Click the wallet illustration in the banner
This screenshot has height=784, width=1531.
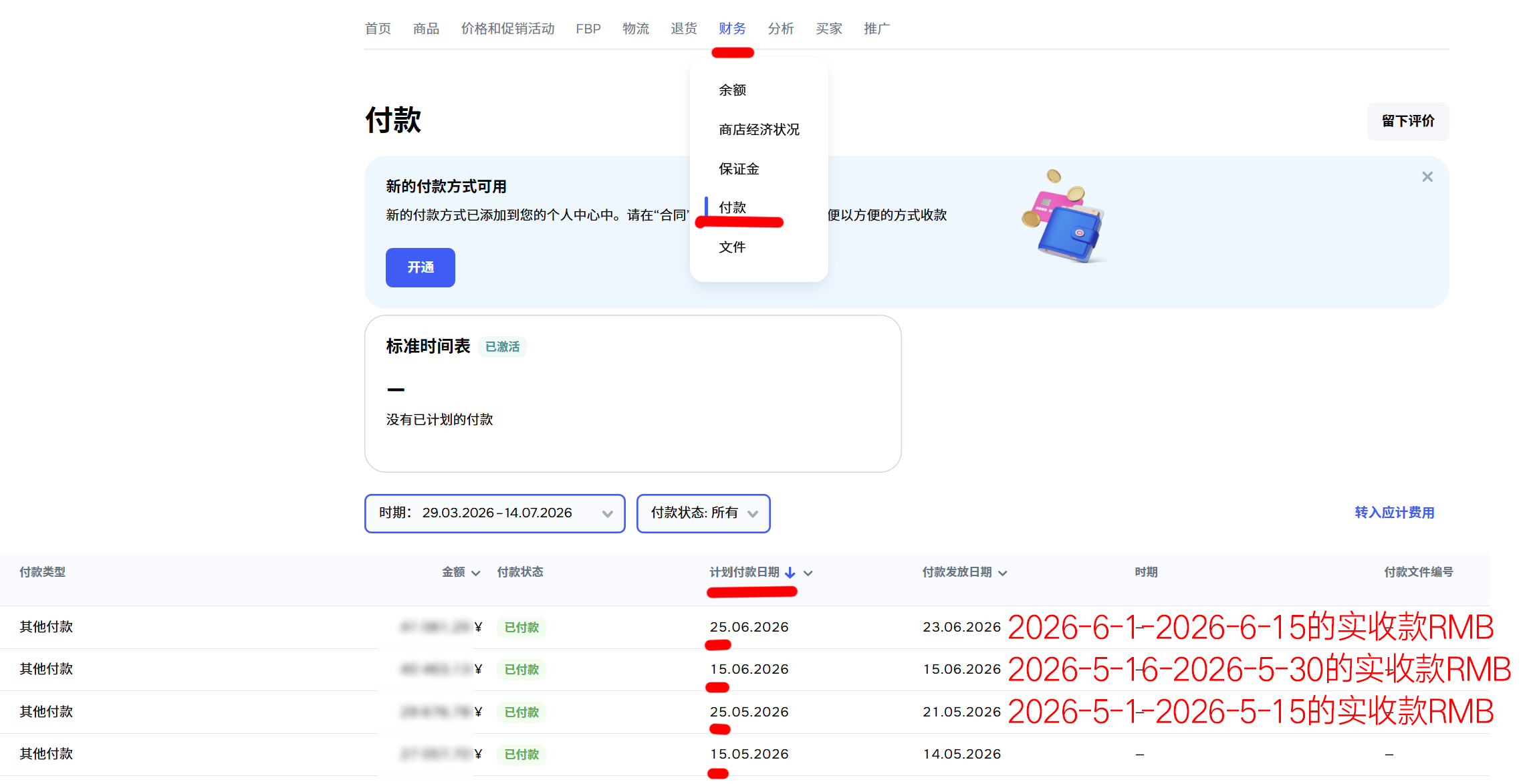click(1063, 218)
